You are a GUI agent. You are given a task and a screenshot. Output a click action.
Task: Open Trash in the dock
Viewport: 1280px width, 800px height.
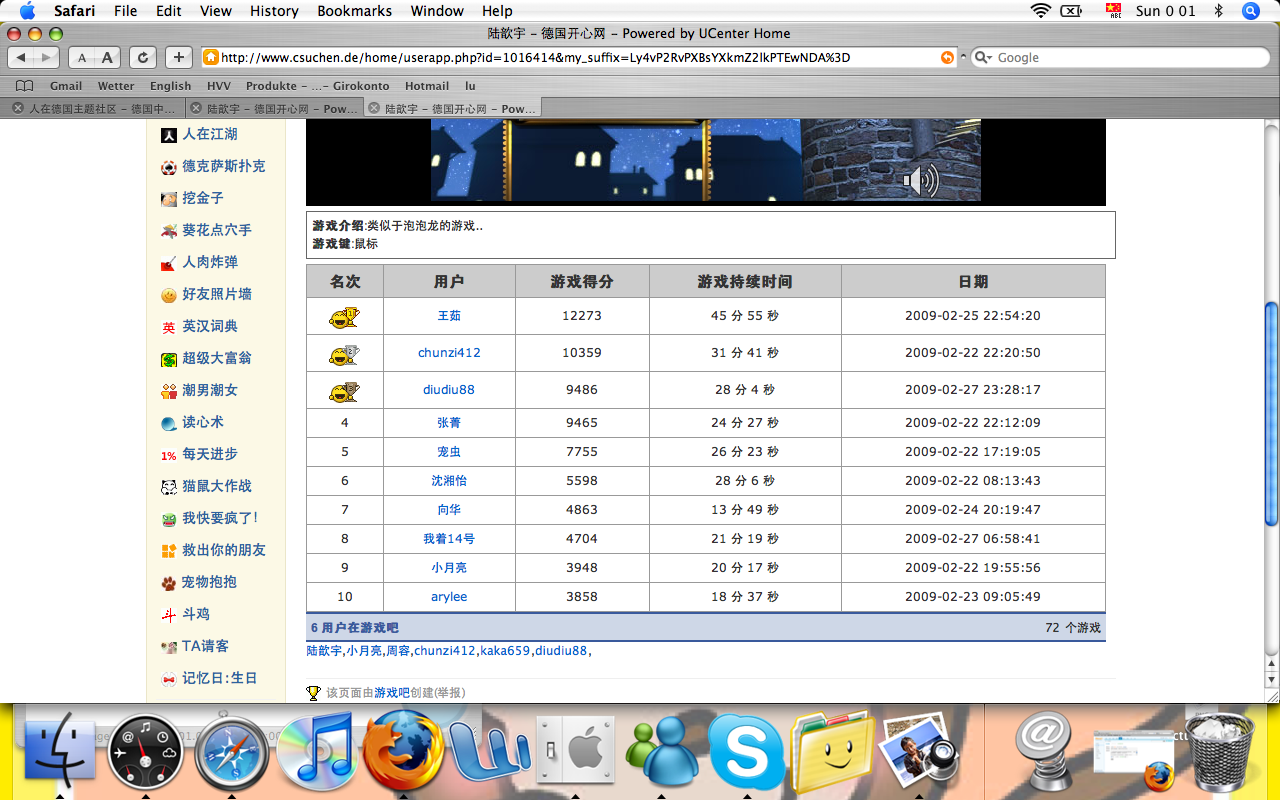click(1219, 750)
